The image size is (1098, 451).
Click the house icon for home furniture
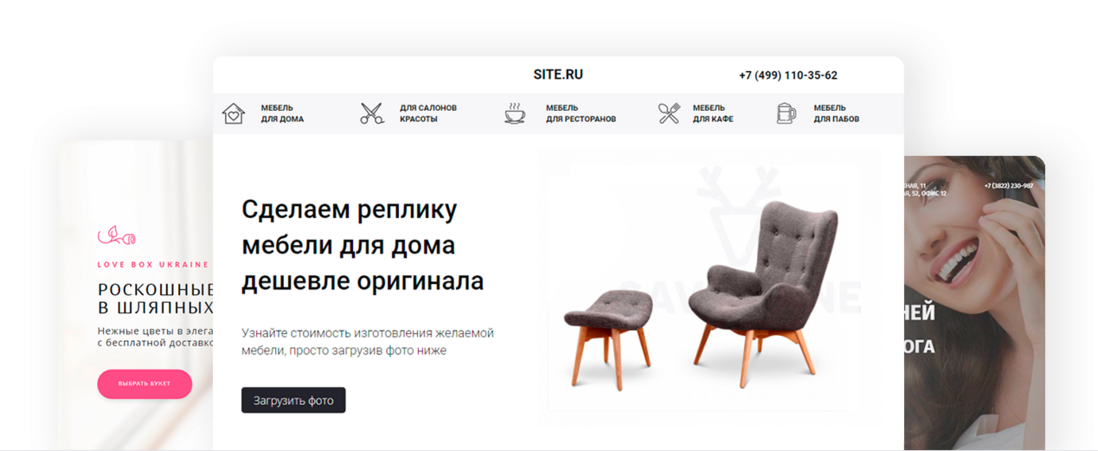click(233, 113)
